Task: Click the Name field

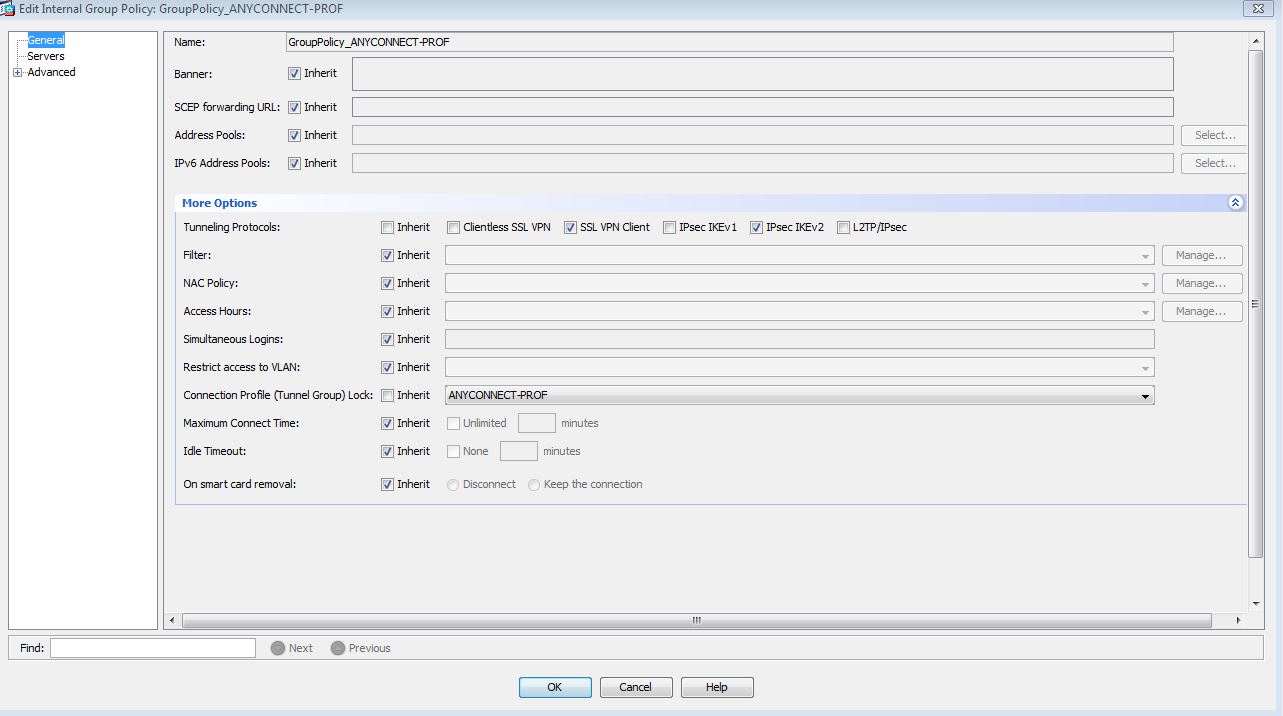Action: [x=729, y=42]
